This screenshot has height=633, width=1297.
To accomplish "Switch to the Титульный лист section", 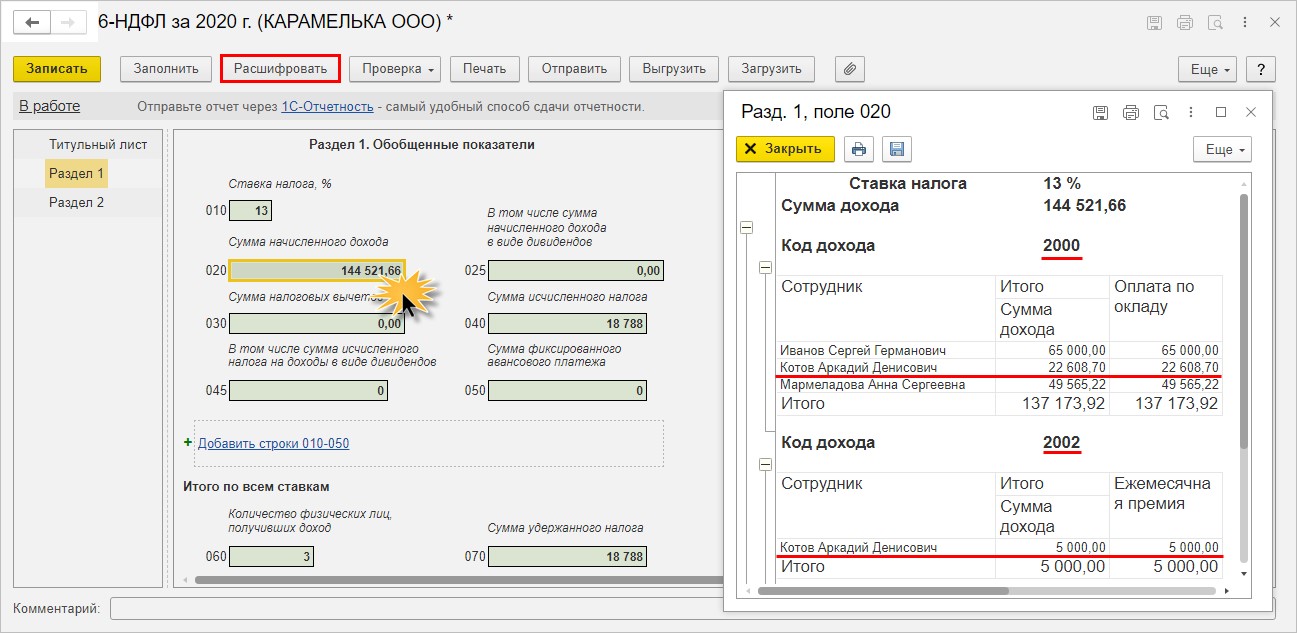I will (x=98, y=145).
